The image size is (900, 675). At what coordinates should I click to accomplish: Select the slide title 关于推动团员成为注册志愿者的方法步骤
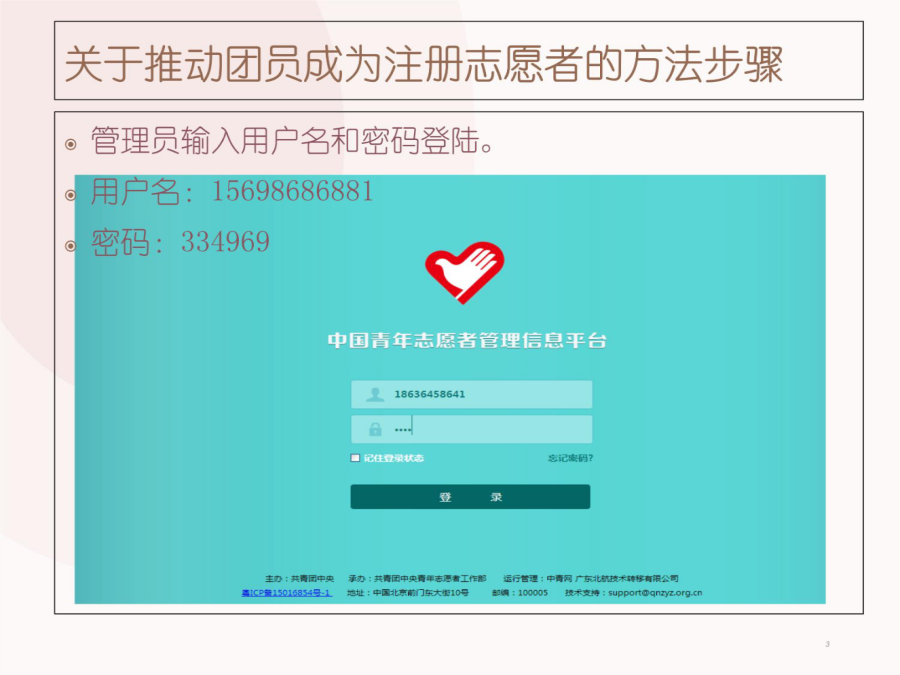424,64
